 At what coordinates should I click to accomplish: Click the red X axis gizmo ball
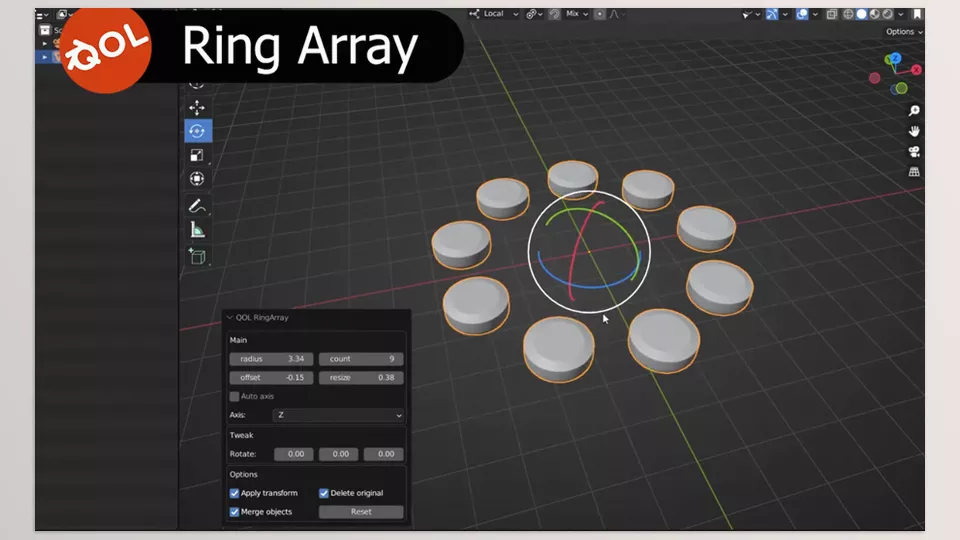[x=916, y=70]
